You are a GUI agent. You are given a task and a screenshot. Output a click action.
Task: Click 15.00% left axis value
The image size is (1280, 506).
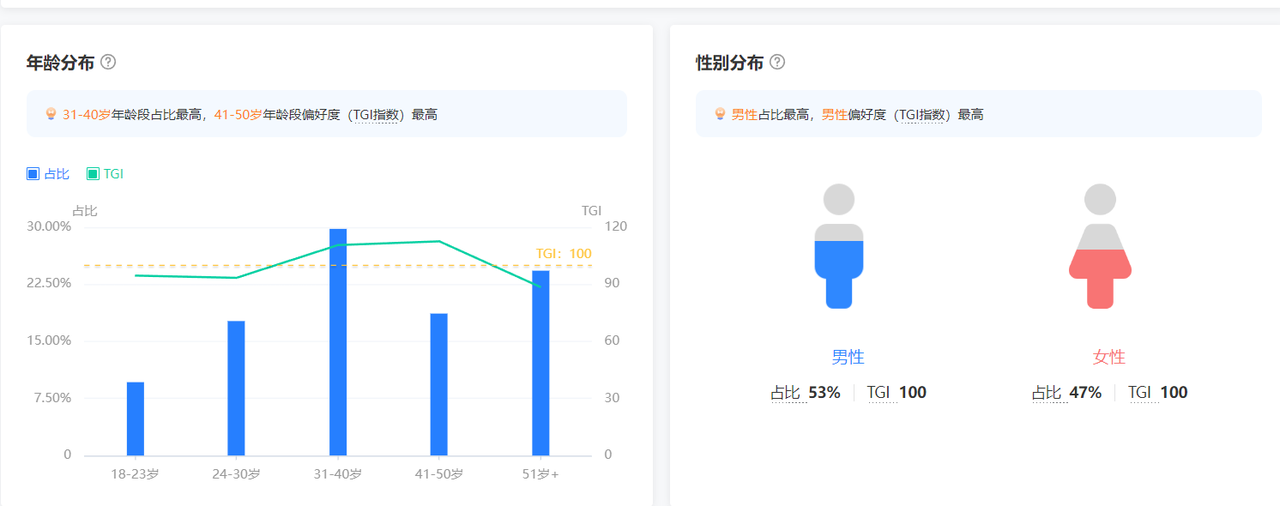(49, 340)
